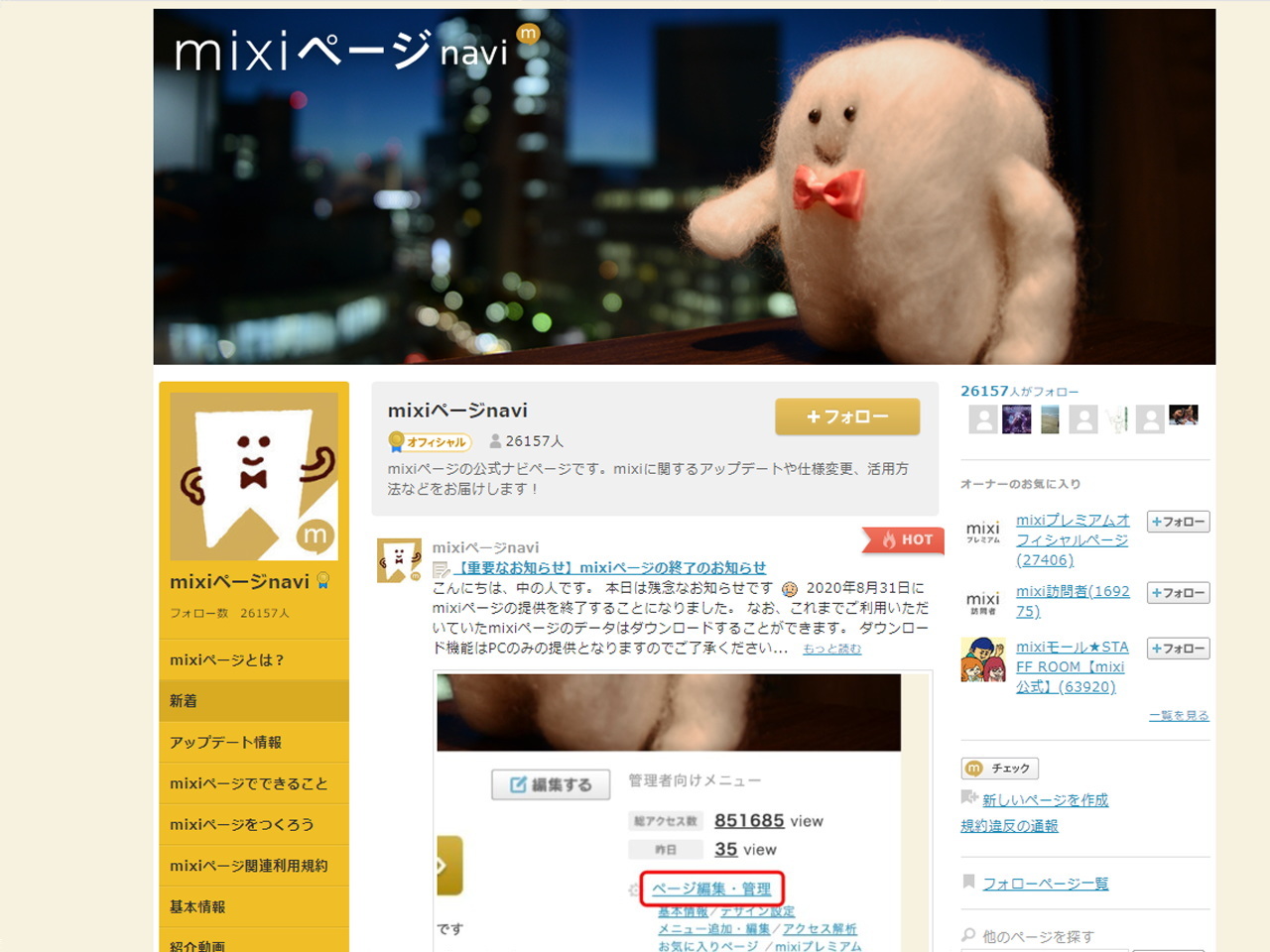This screenshot has width=1270, height=952.
Task: Click the follower count 26157人 person icon
Action: click(495, 441)
